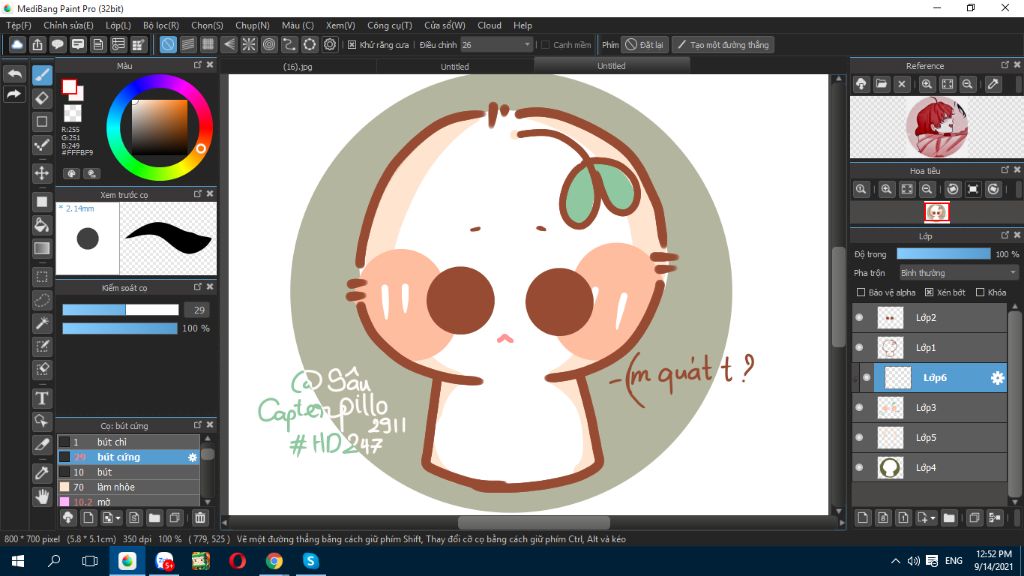Viewport: 1024px width, 576px height.
Task: Pick a hue on the color wheel
Action: click(159, 127)
